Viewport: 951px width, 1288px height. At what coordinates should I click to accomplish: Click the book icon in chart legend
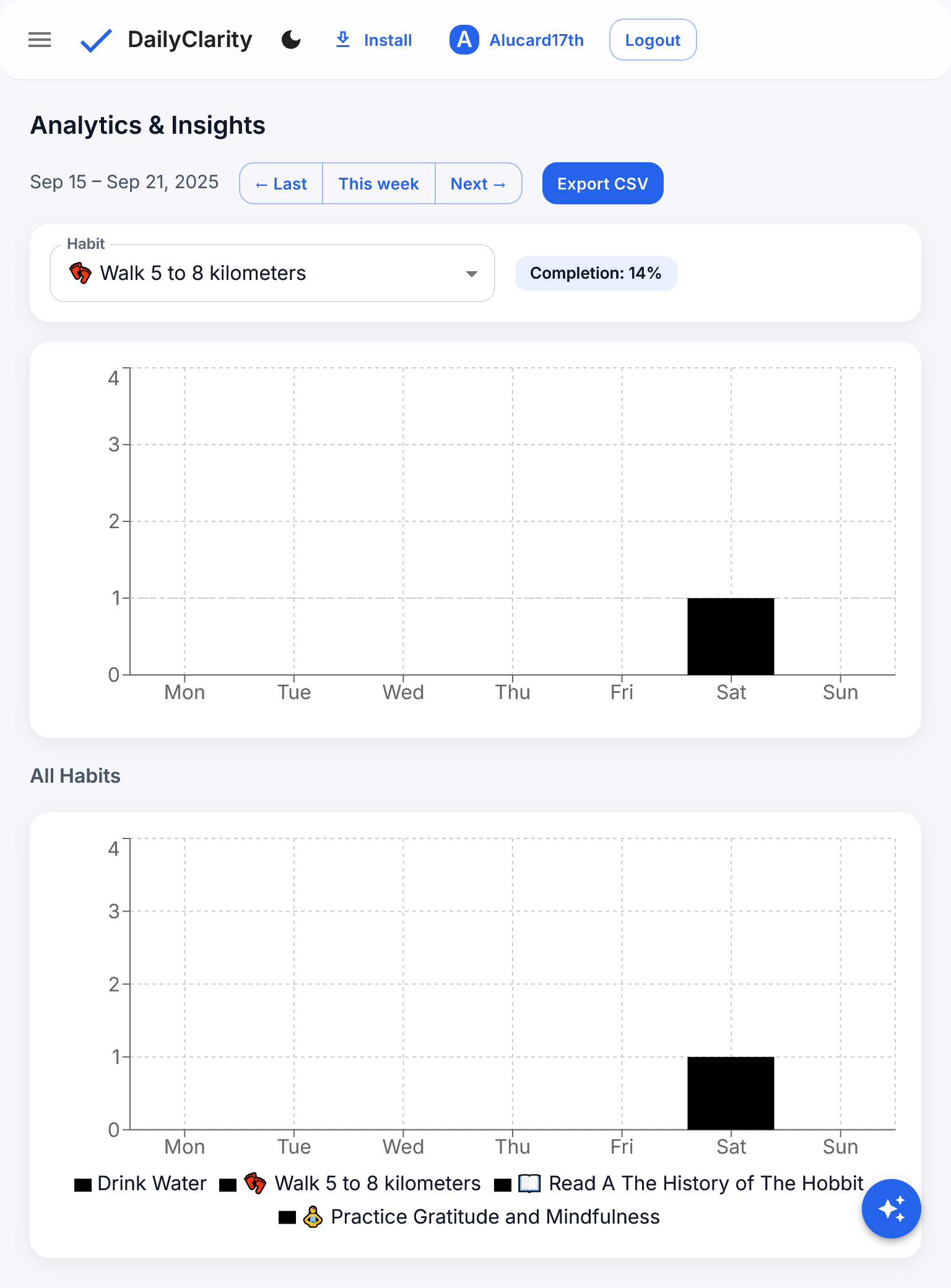529,1183
